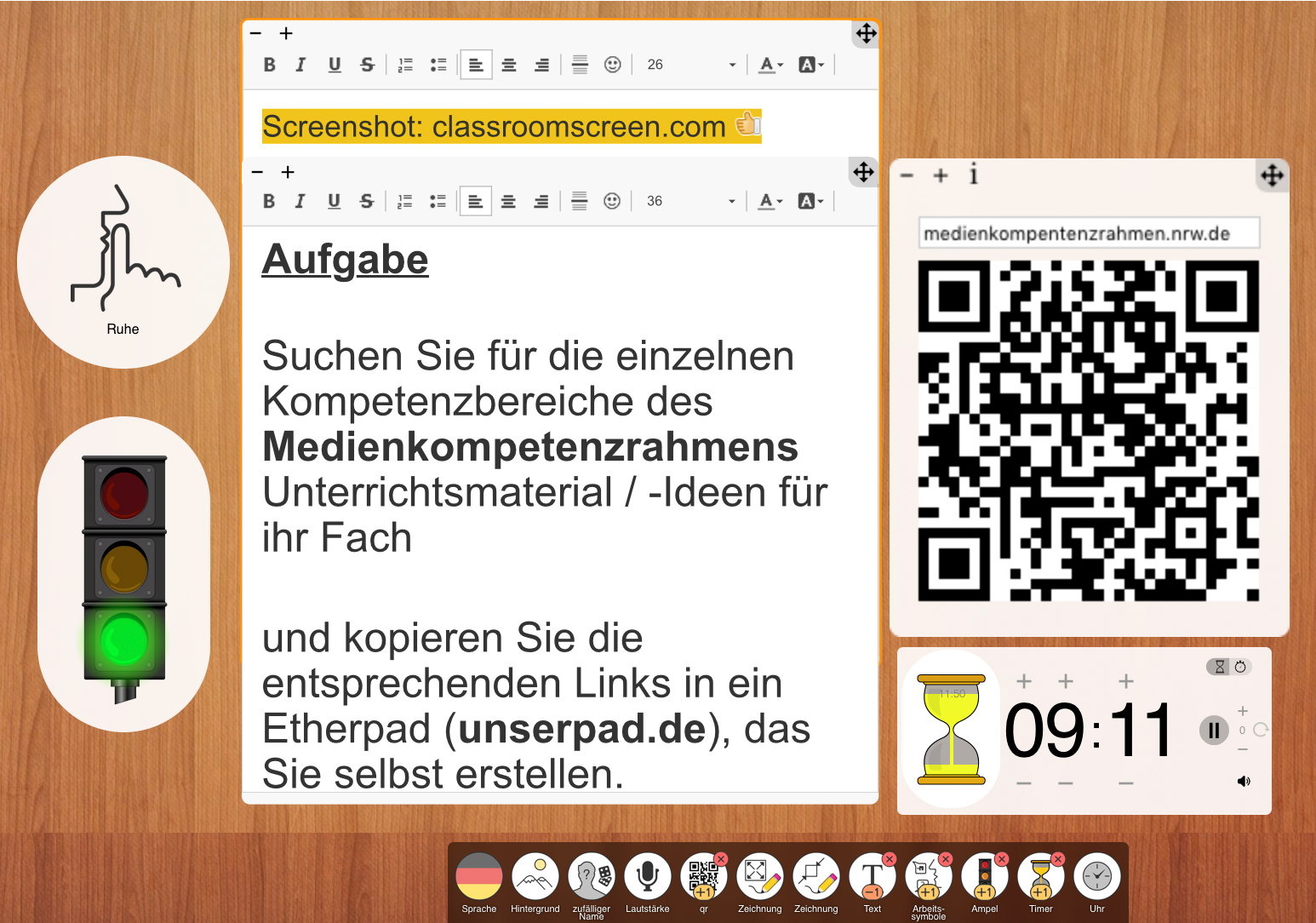Viewport: 1316px width, 923px height.
Task: Insert an emoji in the Screenshot text widget
Action: coord(612,65)
